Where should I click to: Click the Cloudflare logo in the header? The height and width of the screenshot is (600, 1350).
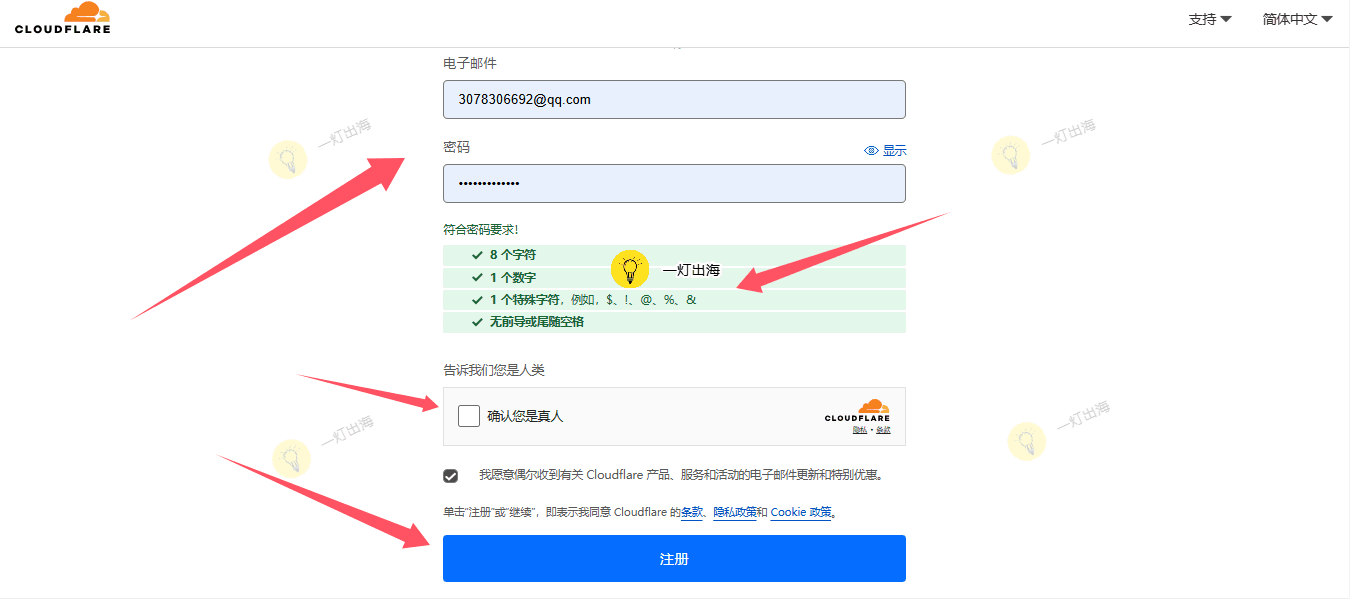[63, 18]
